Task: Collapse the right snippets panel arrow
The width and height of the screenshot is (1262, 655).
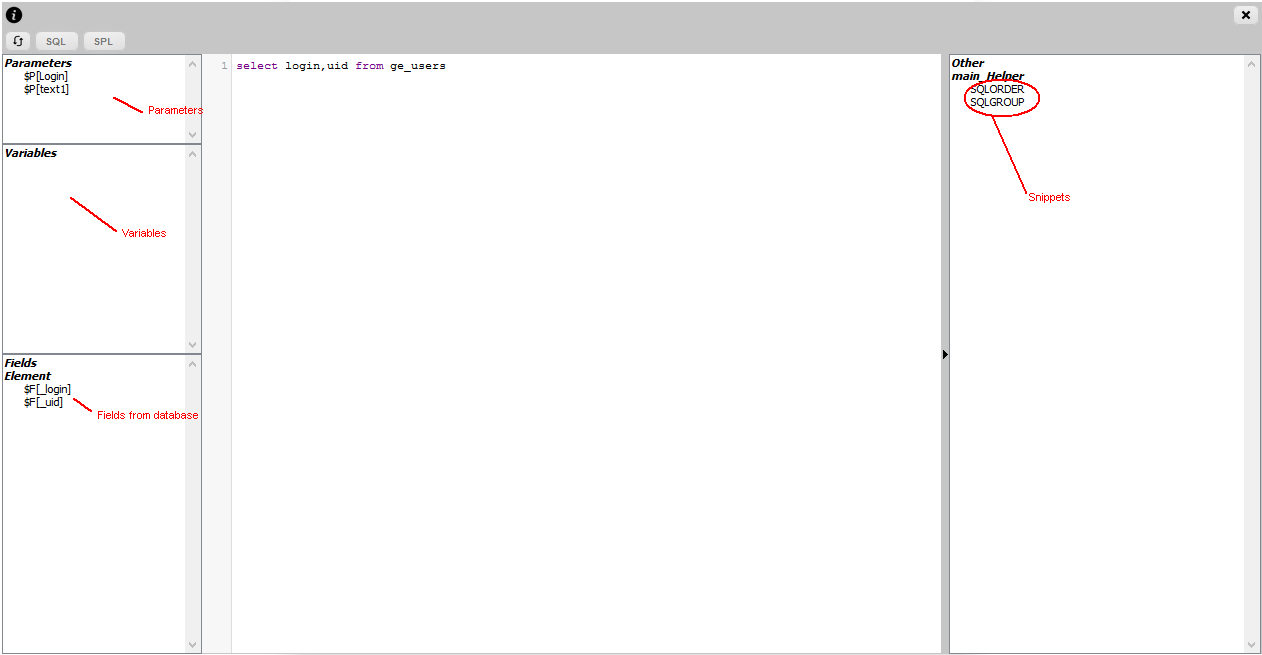Action: [945, 354]
